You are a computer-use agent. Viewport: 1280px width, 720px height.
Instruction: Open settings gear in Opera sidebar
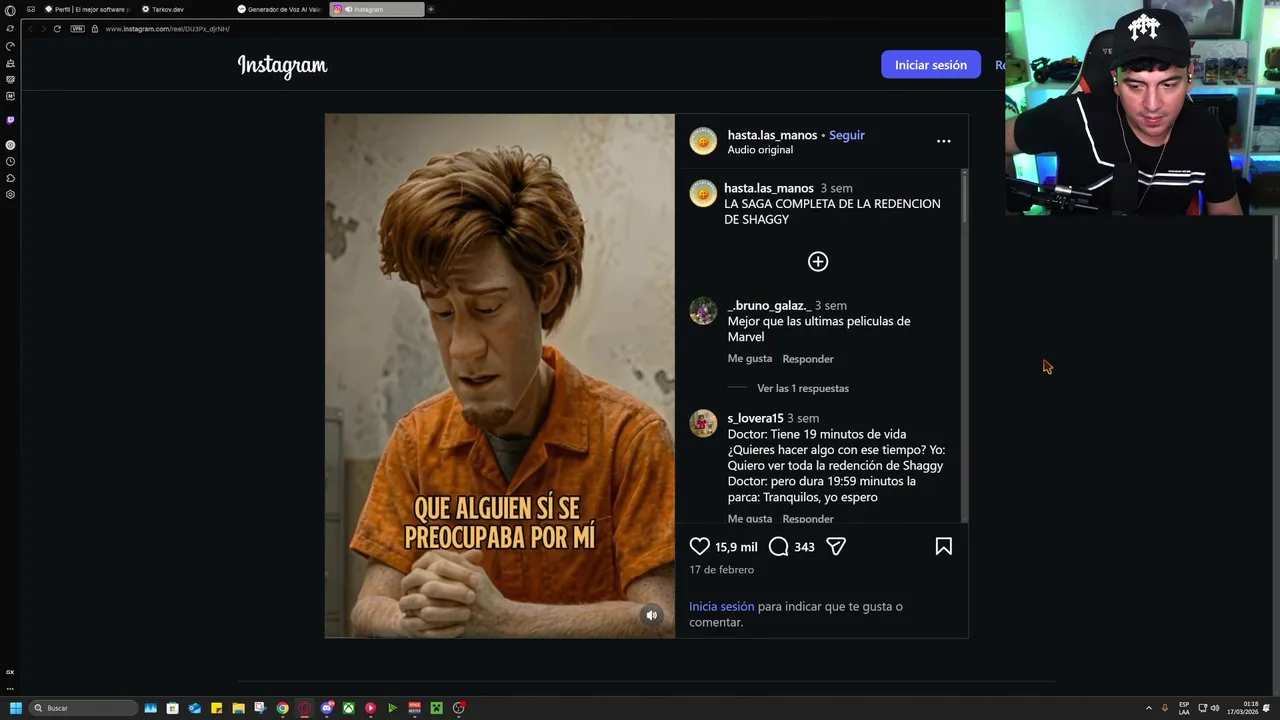pyautogui.click(x=10, y=194)
